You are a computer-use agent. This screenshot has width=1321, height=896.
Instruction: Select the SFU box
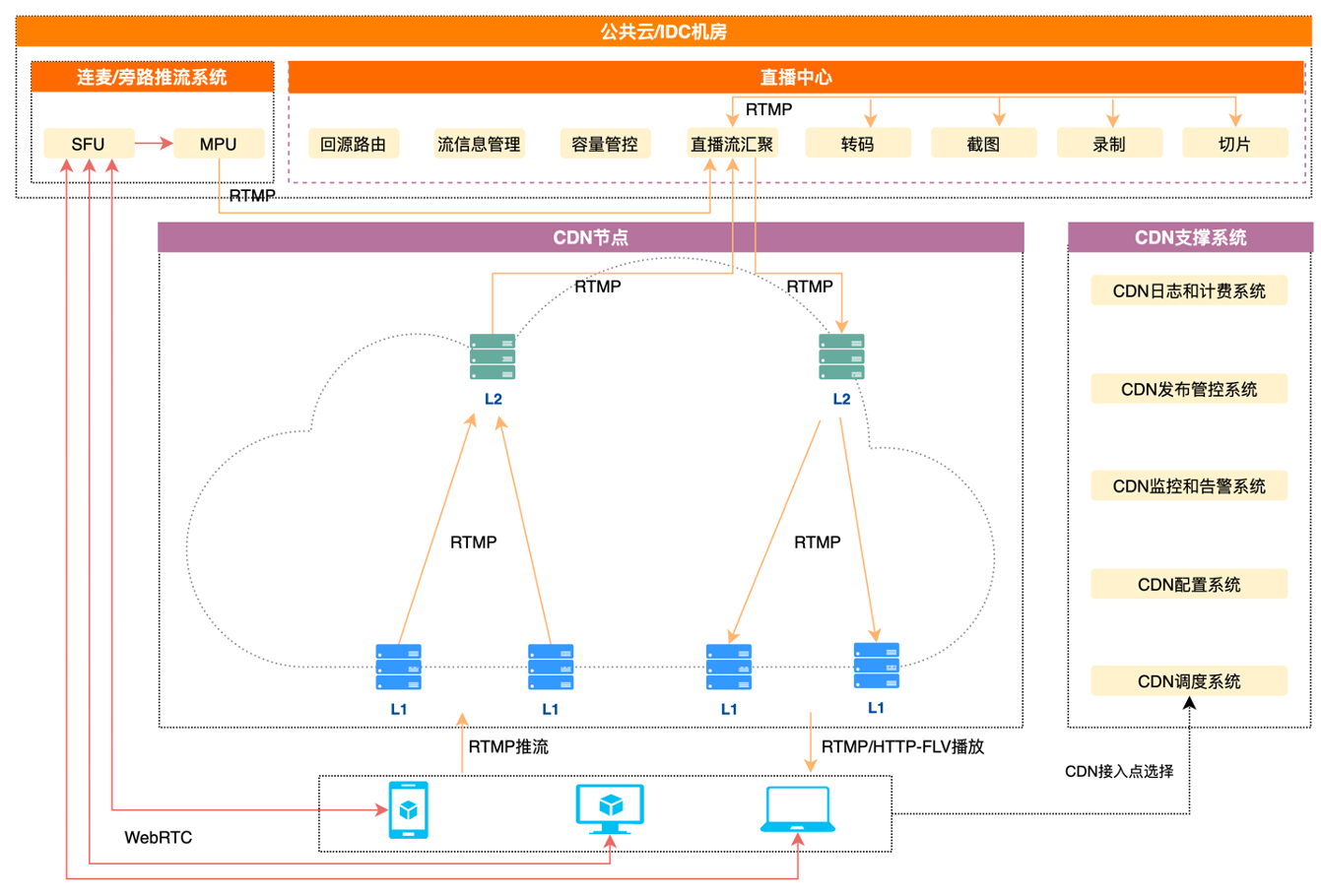pos(88,144)
